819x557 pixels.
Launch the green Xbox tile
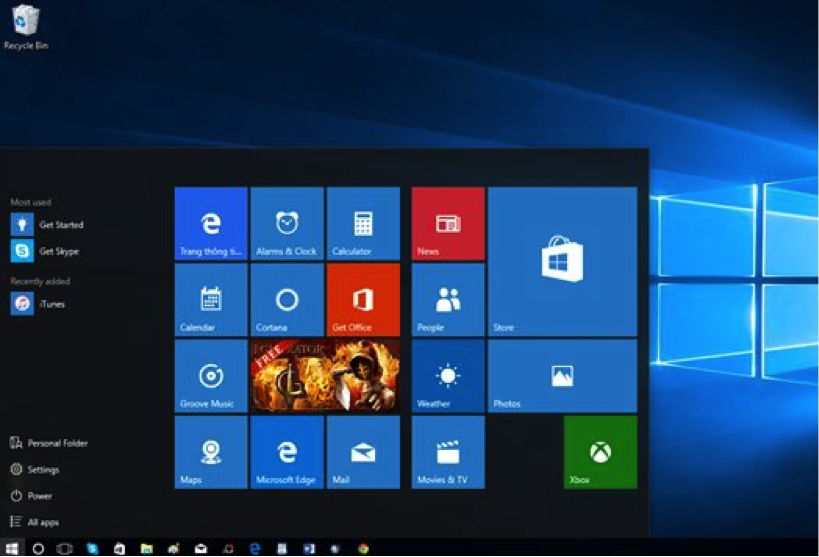point(600,452)
